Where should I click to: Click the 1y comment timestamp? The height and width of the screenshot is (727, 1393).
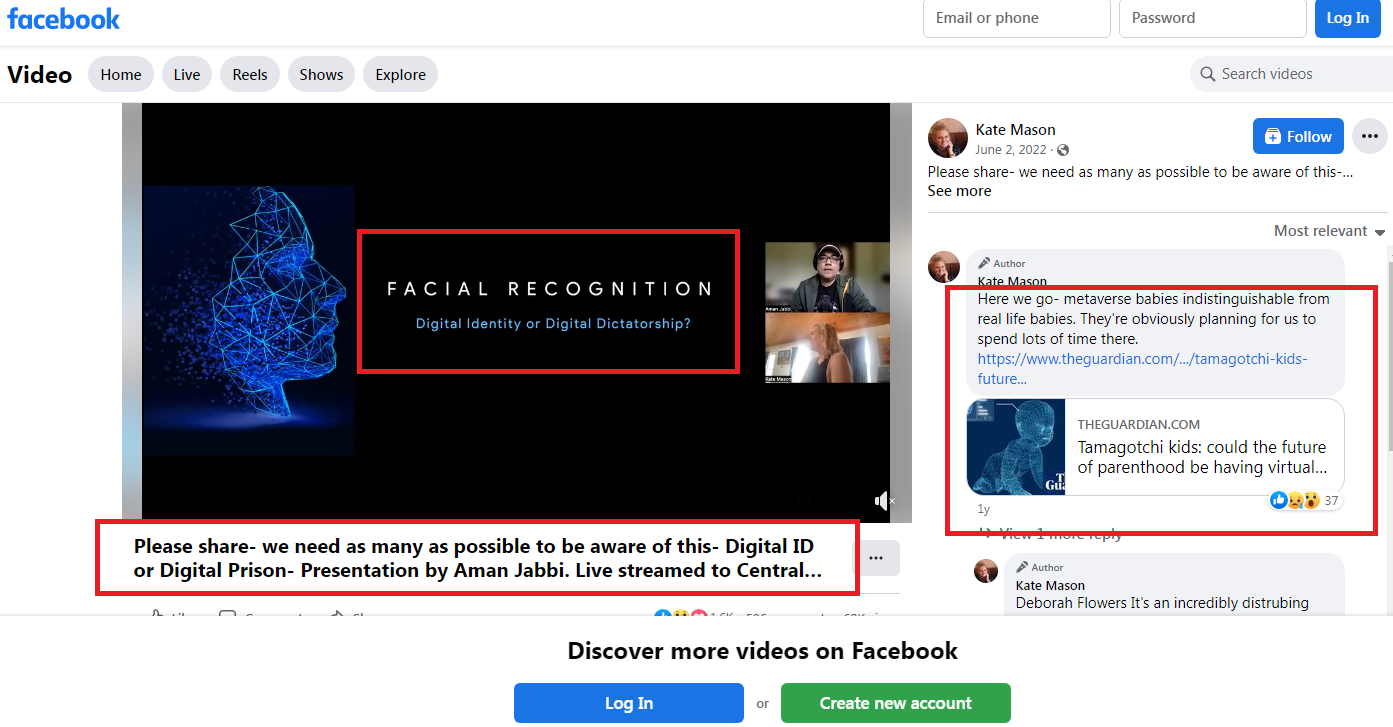[x=984, y=509]
